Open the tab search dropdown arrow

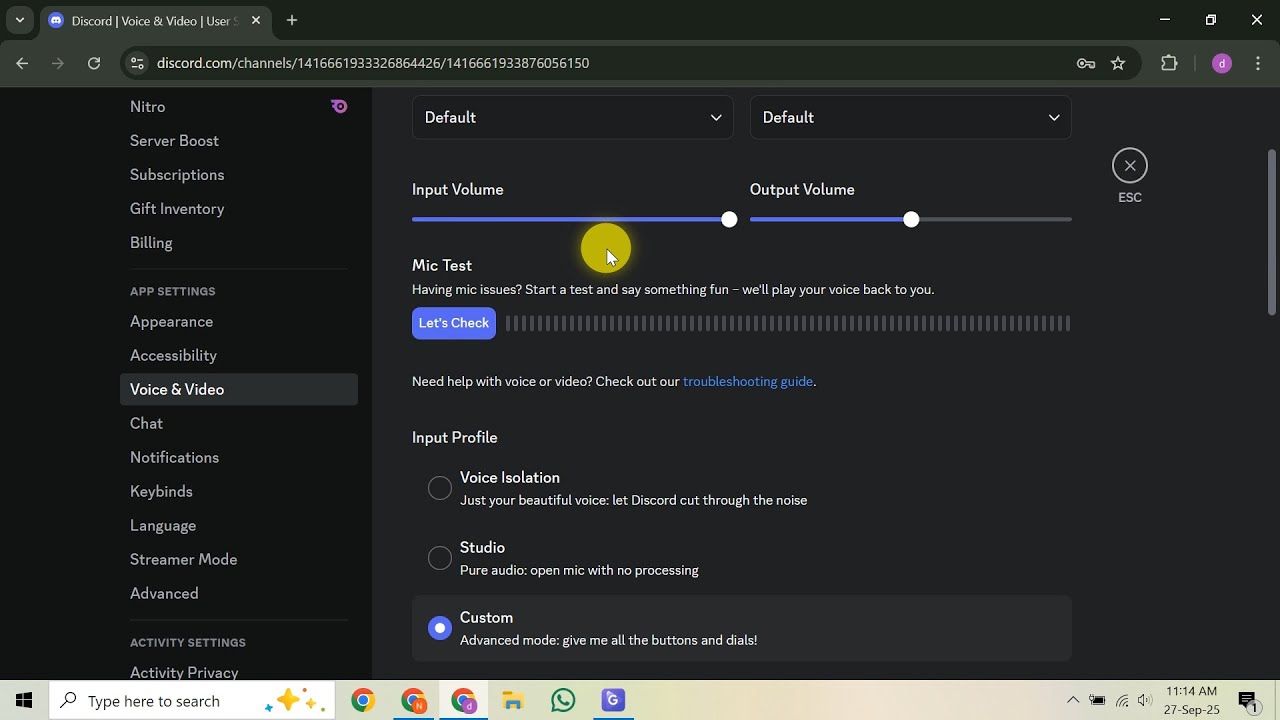[x=19, y=20]
